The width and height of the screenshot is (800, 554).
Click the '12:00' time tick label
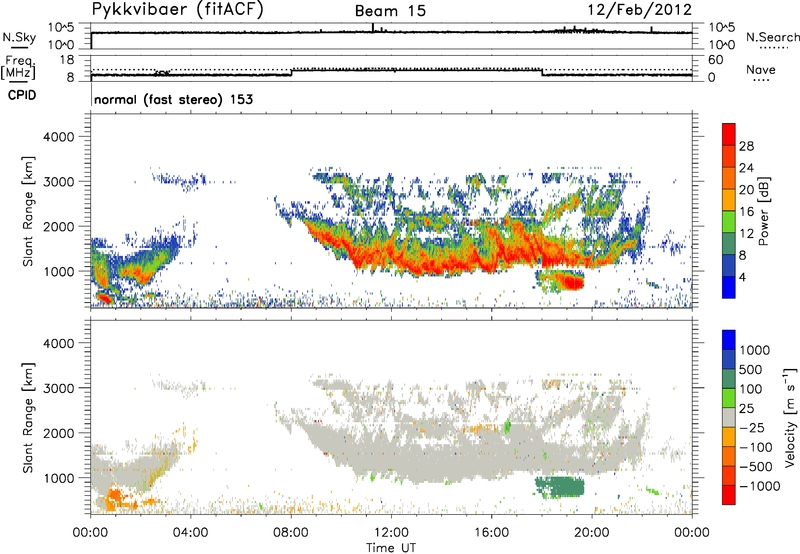[391, 533]
